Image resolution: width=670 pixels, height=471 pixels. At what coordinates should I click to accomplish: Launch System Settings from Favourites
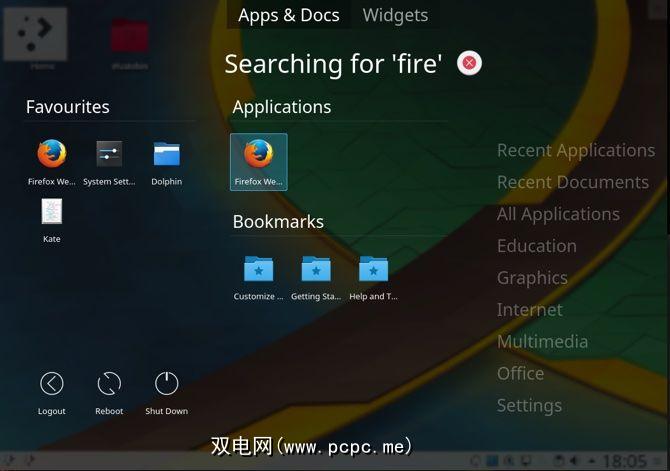[x=109, y=162]
